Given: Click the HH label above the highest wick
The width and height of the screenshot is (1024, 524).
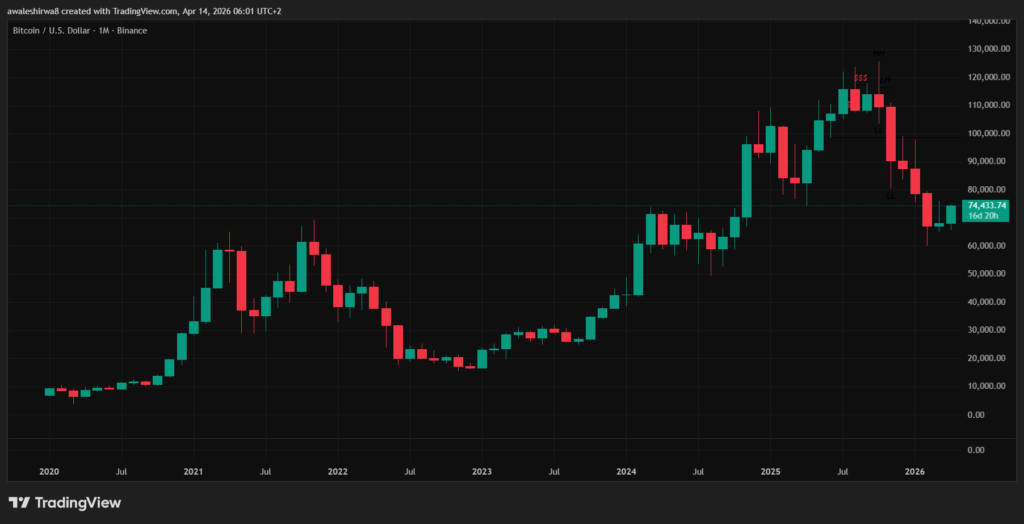Looking at the screenshot, I should (x=878, y=53).
